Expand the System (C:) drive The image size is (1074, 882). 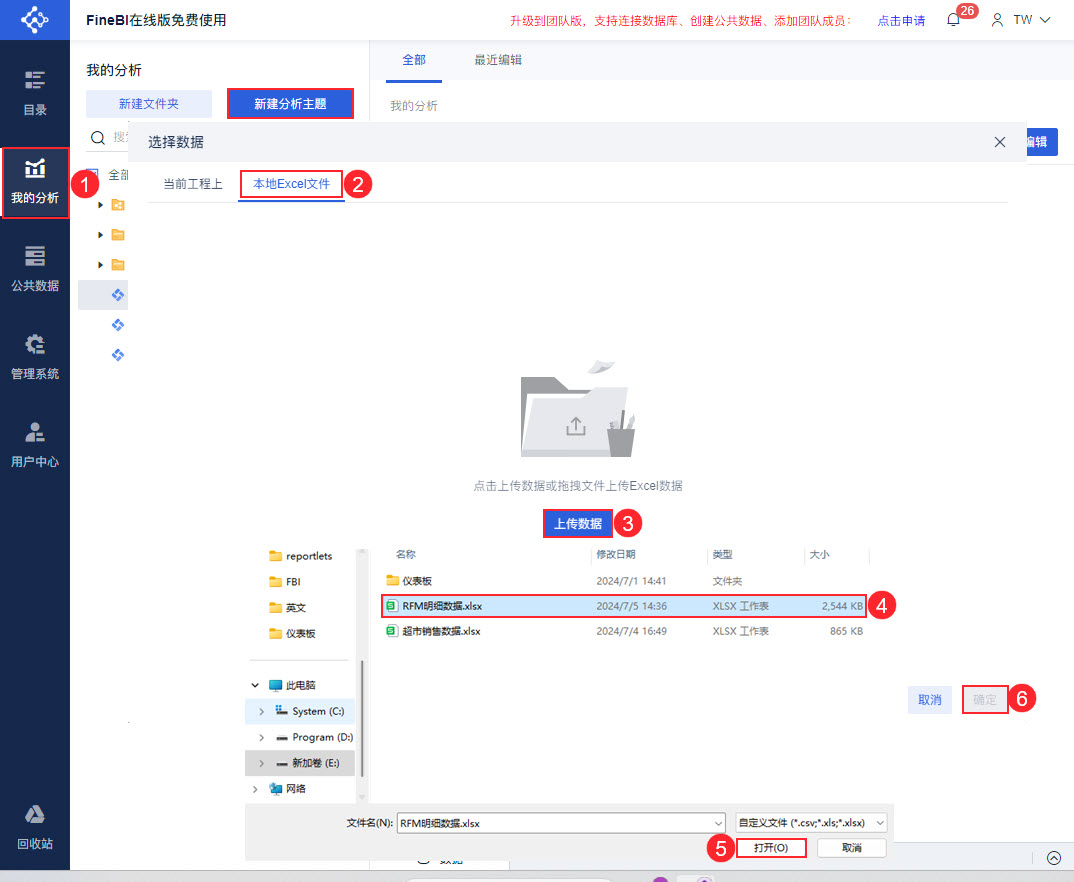[262, 711]
